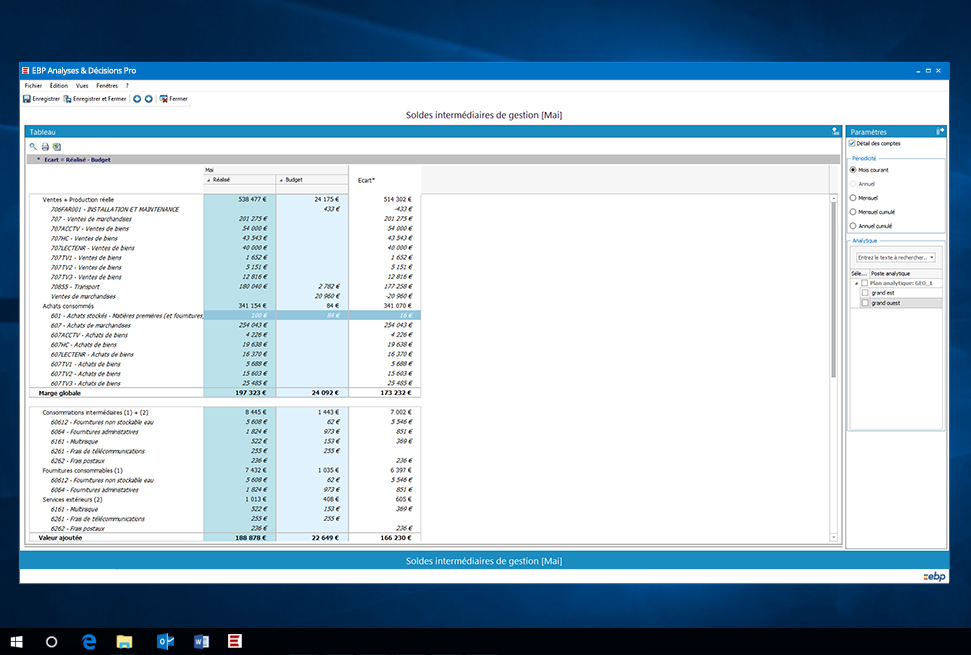Viewport: 971px width, 655px height.
Task: Click the Fermer button label
Action: point(178,99)
